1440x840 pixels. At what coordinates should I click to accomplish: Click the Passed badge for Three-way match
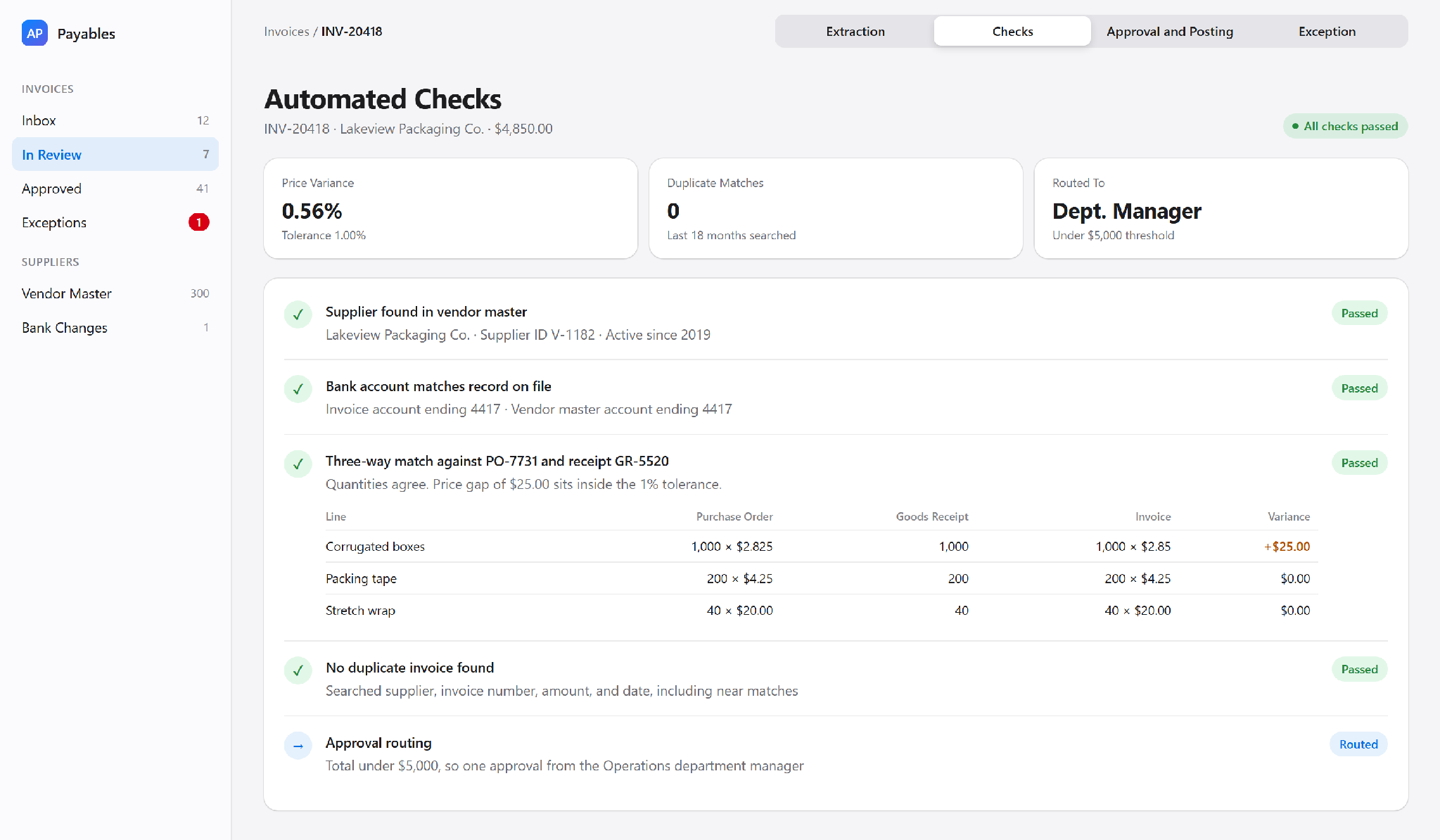click(1359, 463)
